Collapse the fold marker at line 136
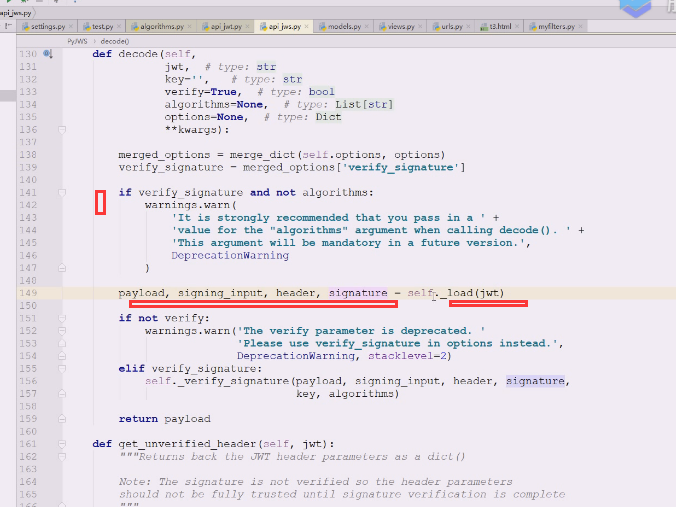Screen dimensions: 676x507 click(62, 130)
